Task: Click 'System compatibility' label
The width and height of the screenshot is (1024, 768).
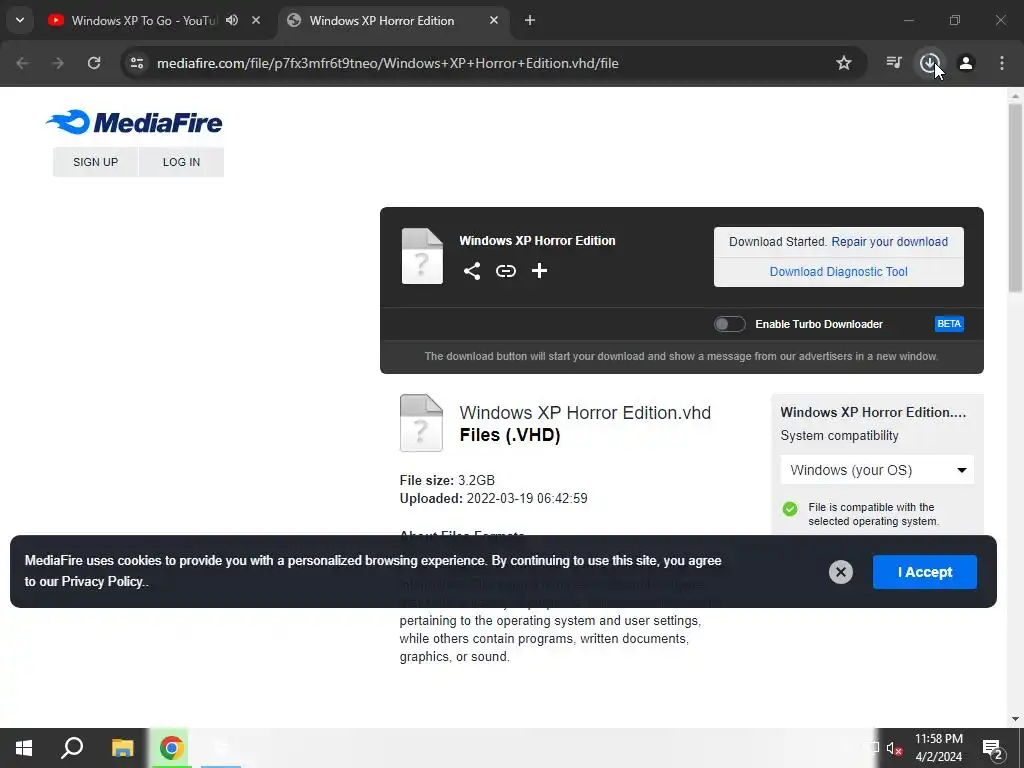Action: click(x=839, y=436)
